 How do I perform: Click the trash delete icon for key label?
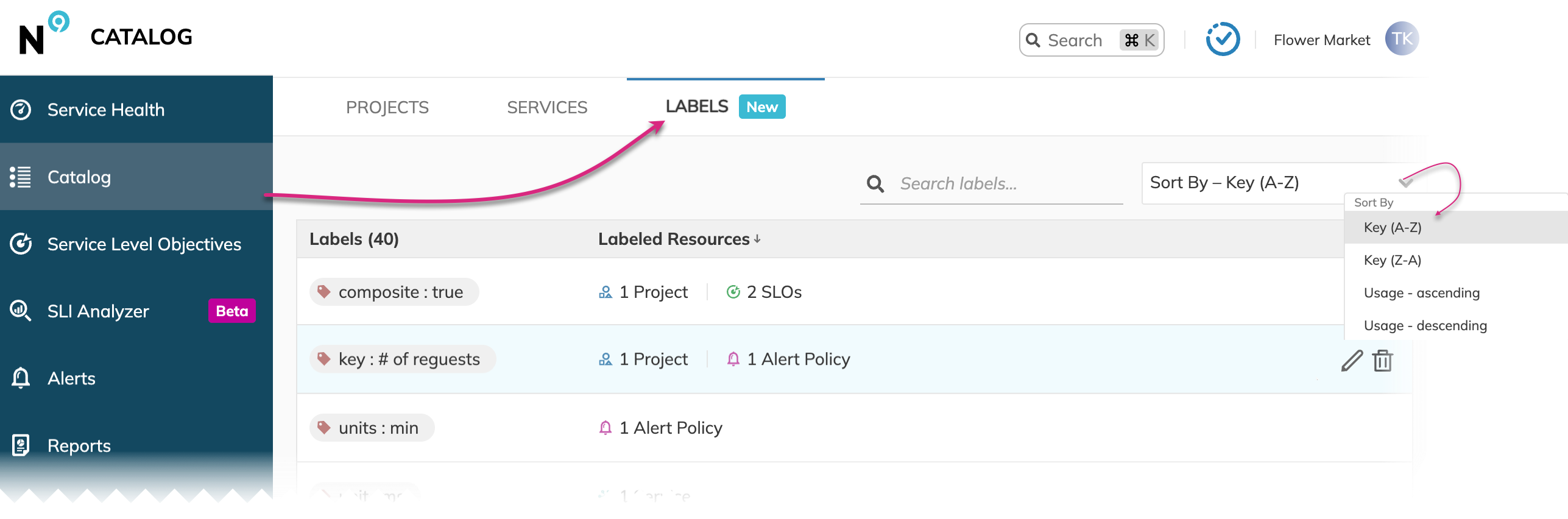point(1383,361)
